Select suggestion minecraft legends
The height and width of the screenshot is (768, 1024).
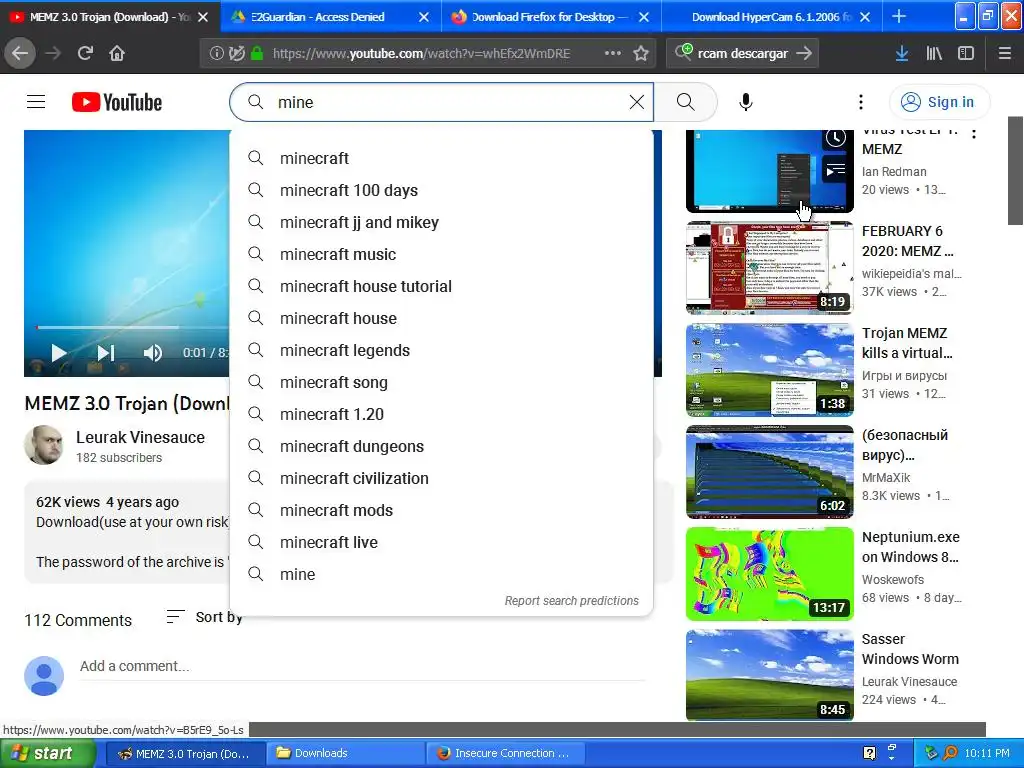pos(441,350)
